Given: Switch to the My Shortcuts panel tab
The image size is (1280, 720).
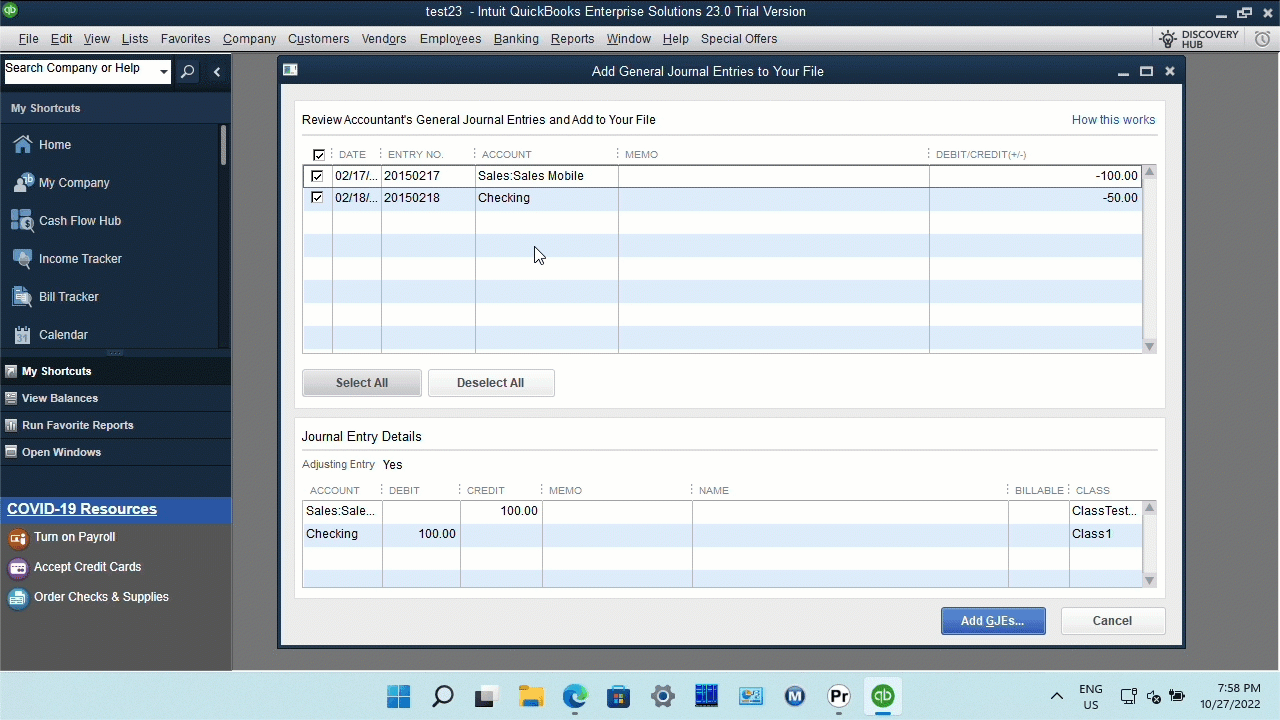Looking at the screenshot, I should [115, 371].
